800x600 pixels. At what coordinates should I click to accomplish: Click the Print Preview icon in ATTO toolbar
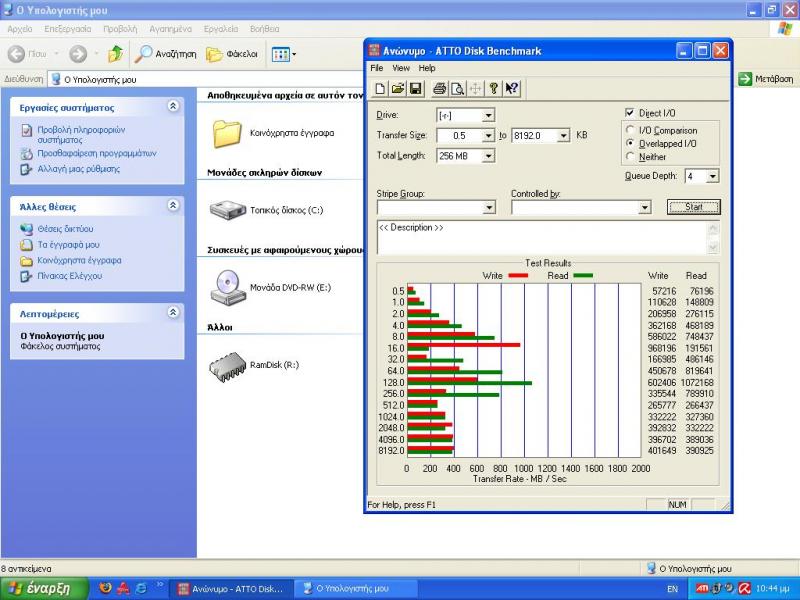[x=457, y=89]
